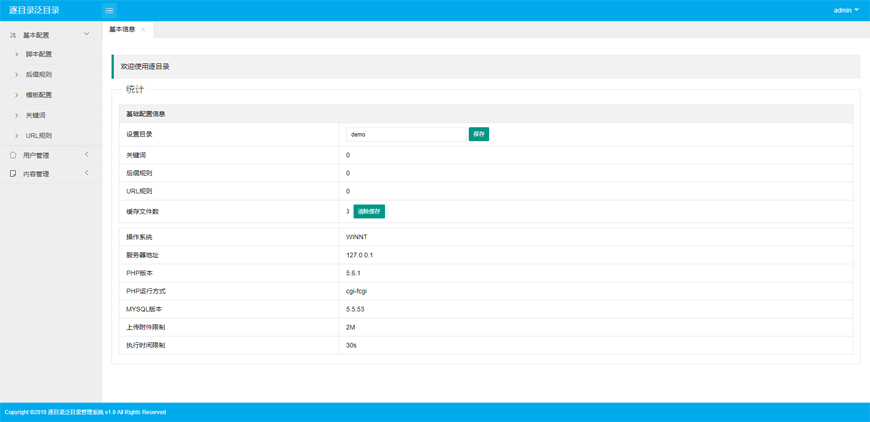Click the 操作系统 label
Viewport: 870px width, 422px height.
139,237
